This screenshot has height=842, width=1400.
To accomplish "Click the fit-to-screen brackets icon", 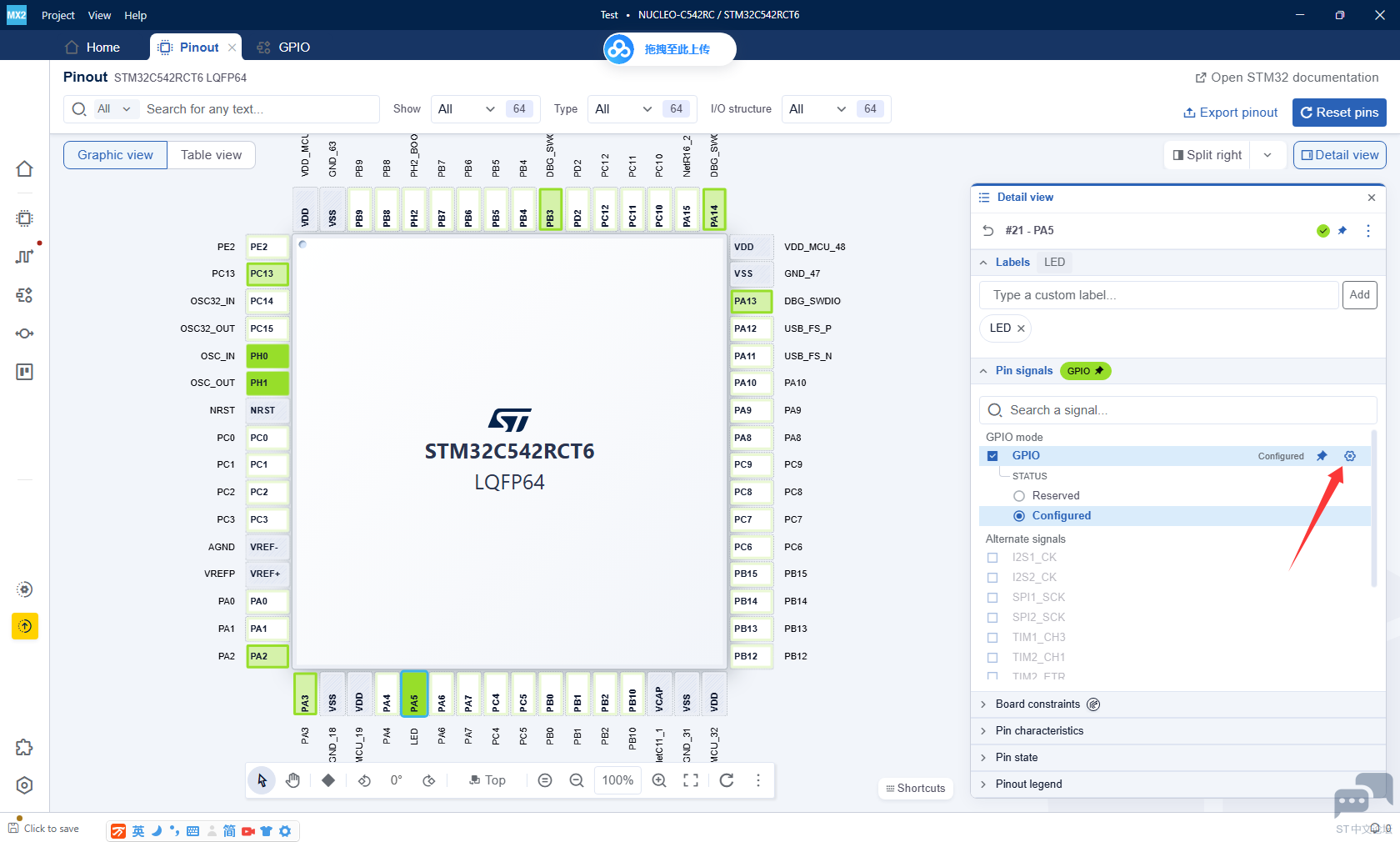I will click(x=691, y=780).
